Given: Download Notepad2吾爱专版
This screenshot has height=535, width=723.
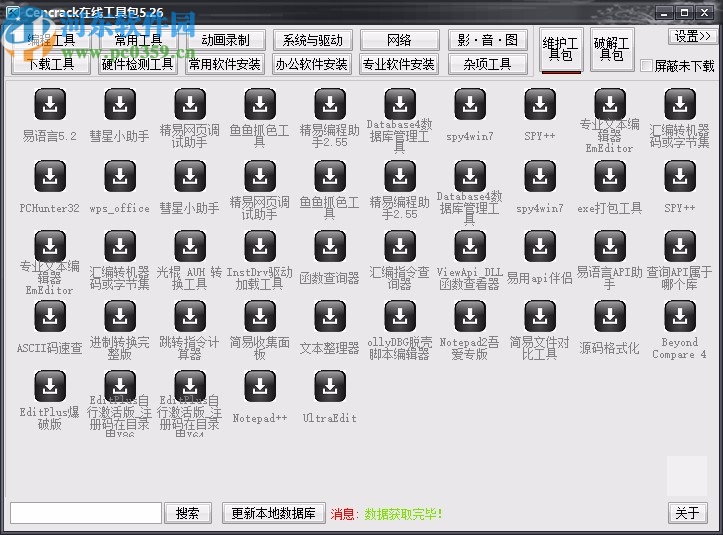Looking at the screenshot, I should click(x=470, y=316).
